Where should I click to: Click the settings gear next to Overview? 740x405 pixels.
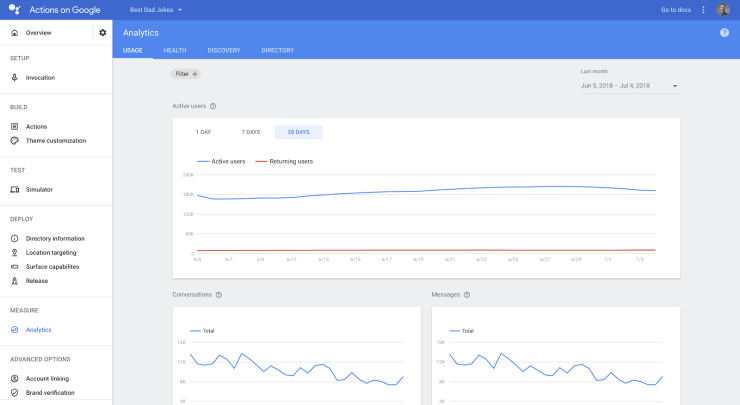point(102,33)
